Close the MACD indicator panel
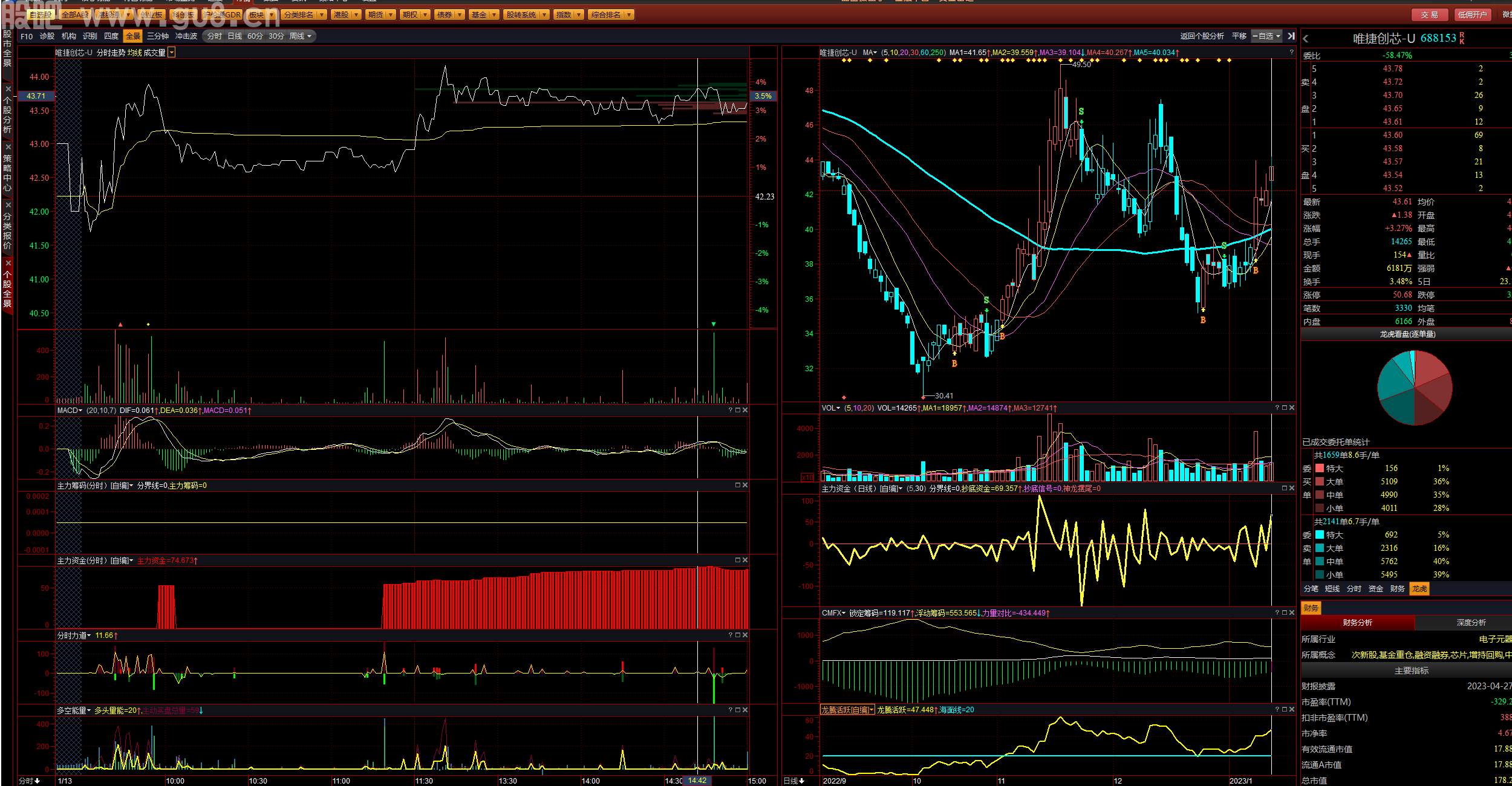Screen dimensions: 1512x786 coord(745,410)
